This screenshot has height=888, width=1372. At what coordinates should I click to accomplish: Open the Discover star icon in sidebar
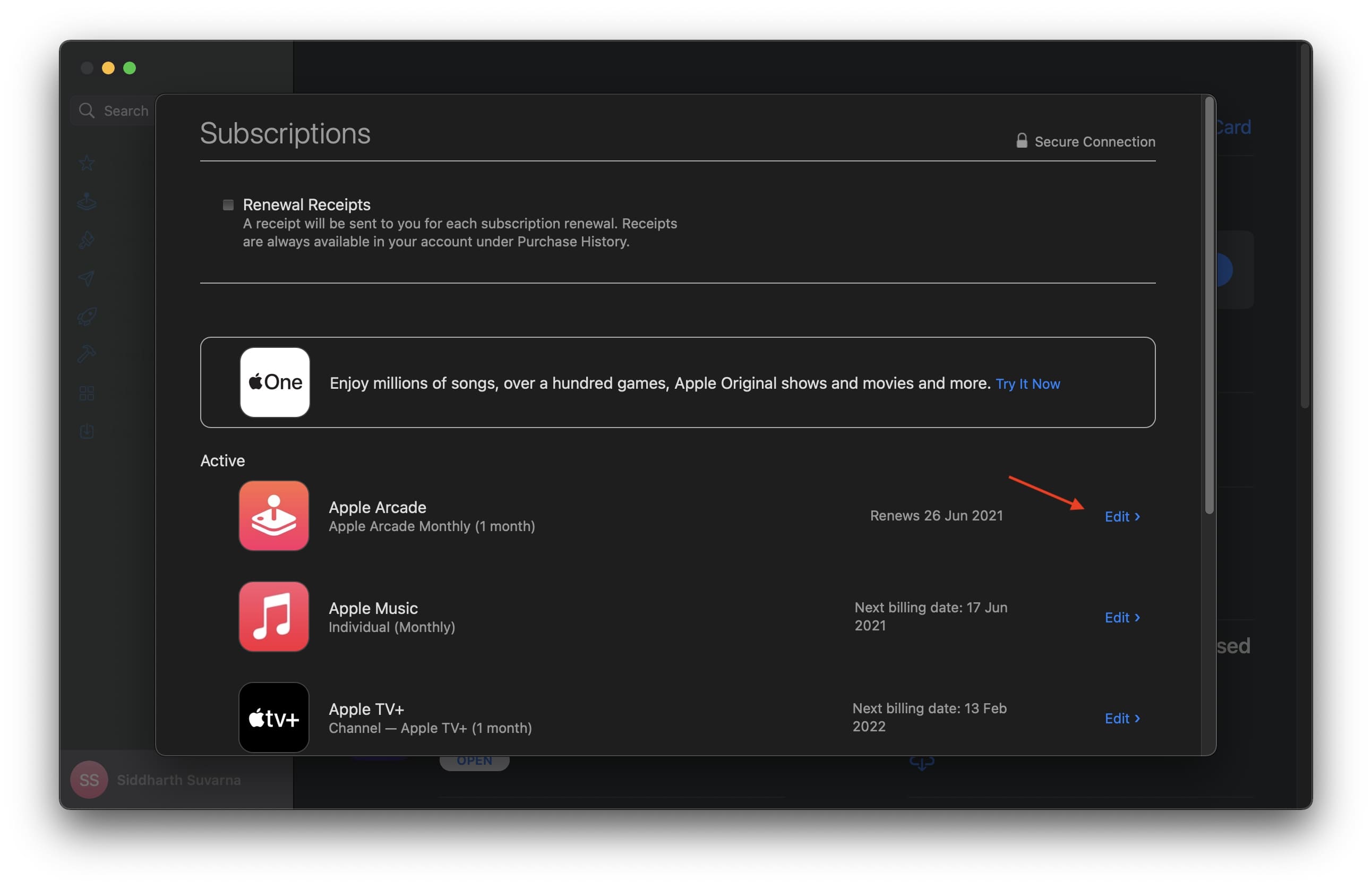(87, 163)
